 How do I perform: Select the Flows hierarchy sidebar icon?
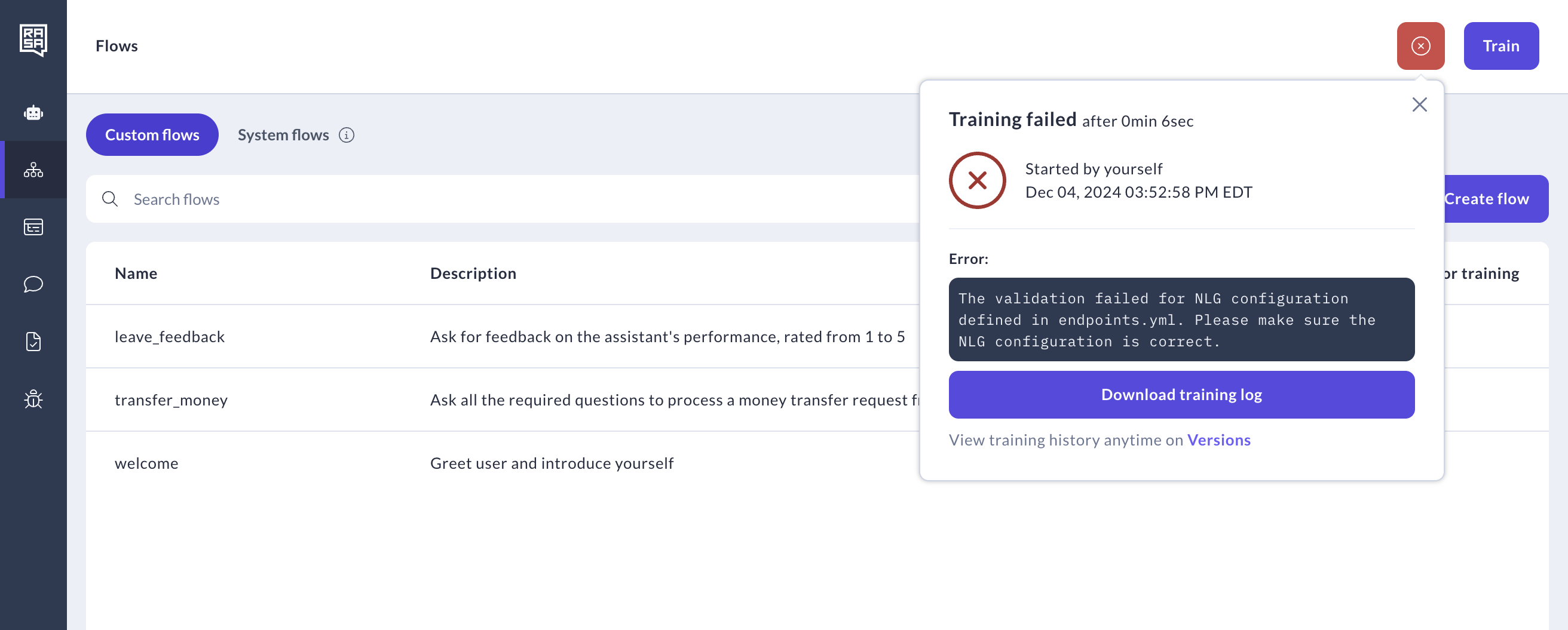pos(33,170)
